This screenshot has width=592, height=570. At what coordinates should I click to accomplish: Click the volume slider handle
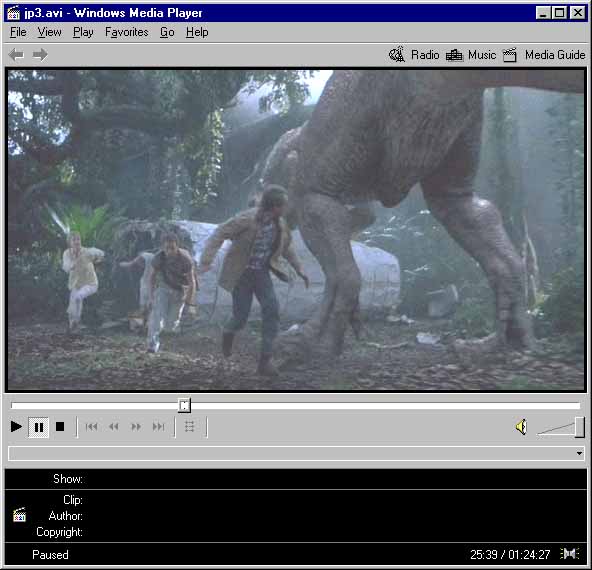coord(580,427)
